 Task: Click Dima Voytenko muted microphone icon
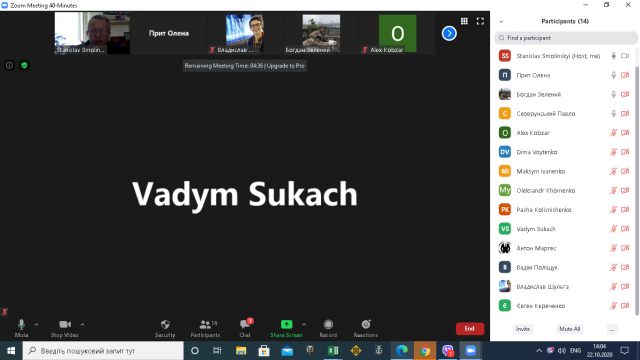[613, 152]
